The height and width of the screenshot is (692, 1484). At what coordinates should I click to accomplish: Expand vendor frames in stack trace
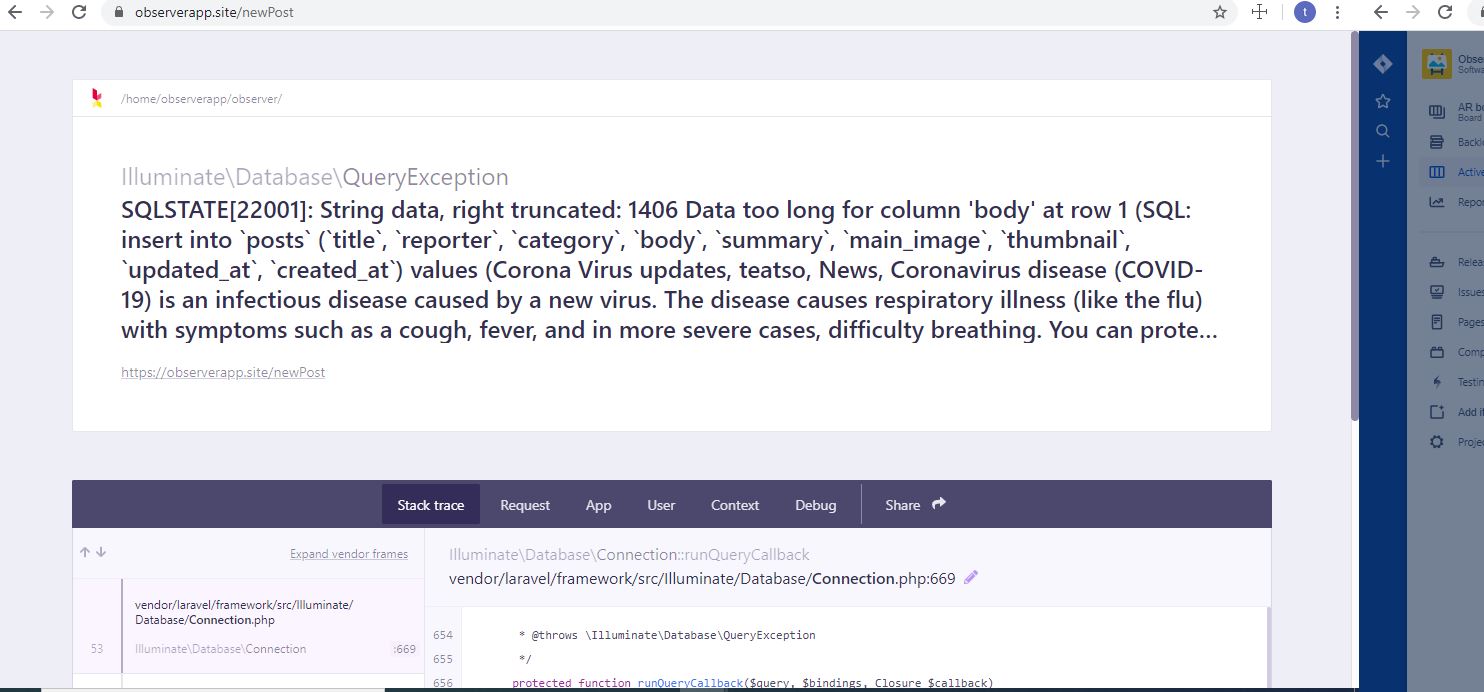(x=348, y=554)
